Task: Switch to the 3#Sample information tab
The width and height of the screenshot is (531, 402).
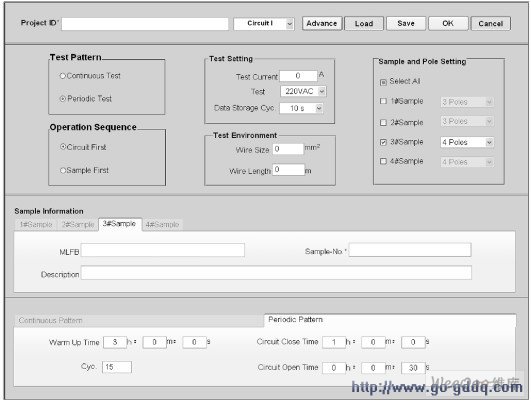Action: tap(120, 224)
